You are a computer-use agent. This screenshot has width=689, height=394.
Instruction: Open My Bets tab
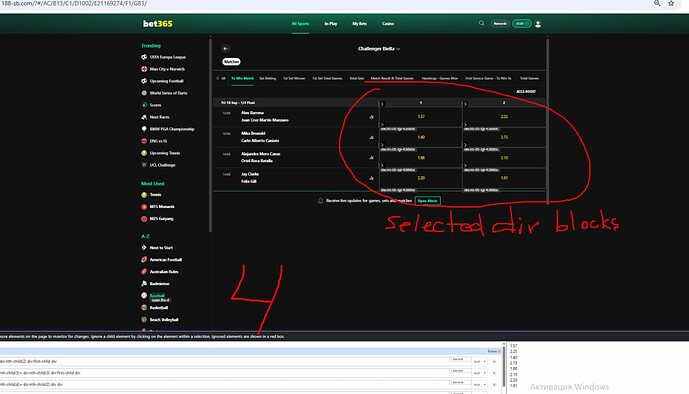pyautogui.click(x=359, y=24)
